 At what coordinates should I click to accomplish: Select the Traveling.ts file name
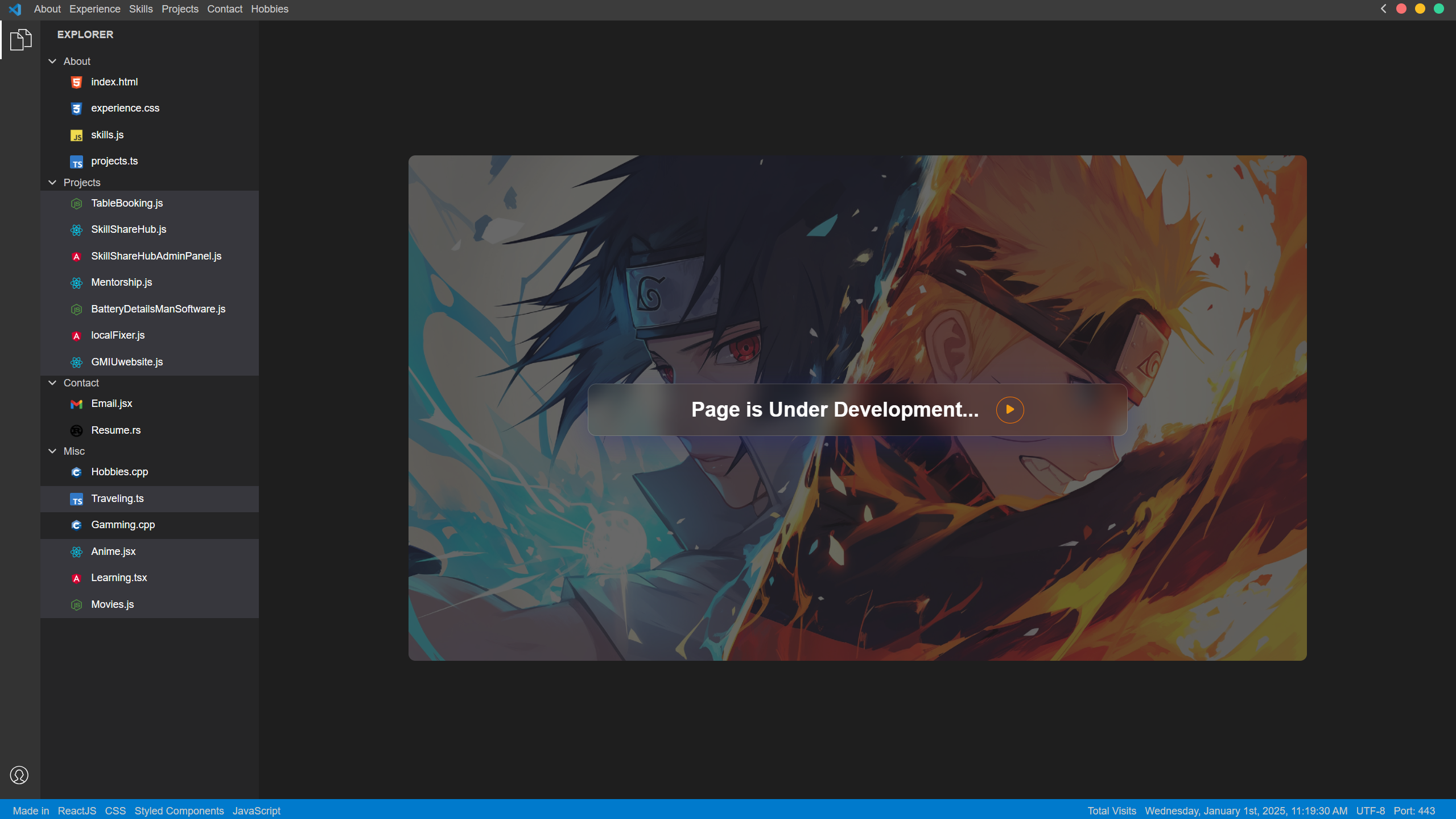[117, 499]
